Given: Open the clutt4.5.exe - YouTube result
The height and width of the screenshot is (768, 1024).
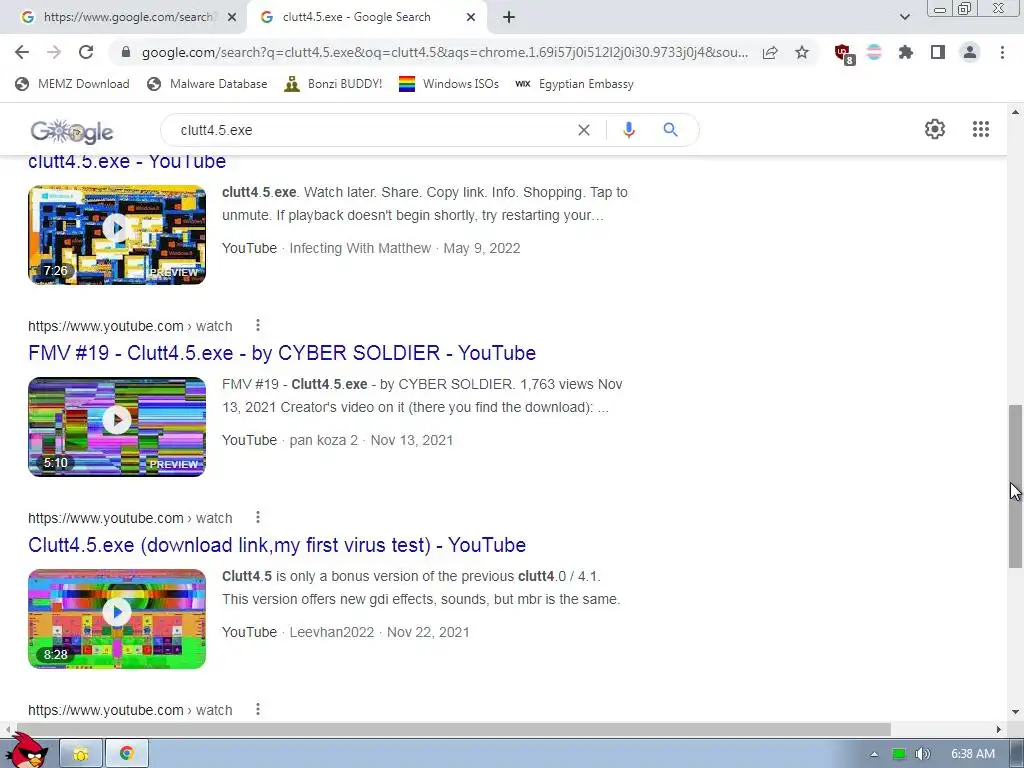Looking at the screenshot, I should [127, 162].
